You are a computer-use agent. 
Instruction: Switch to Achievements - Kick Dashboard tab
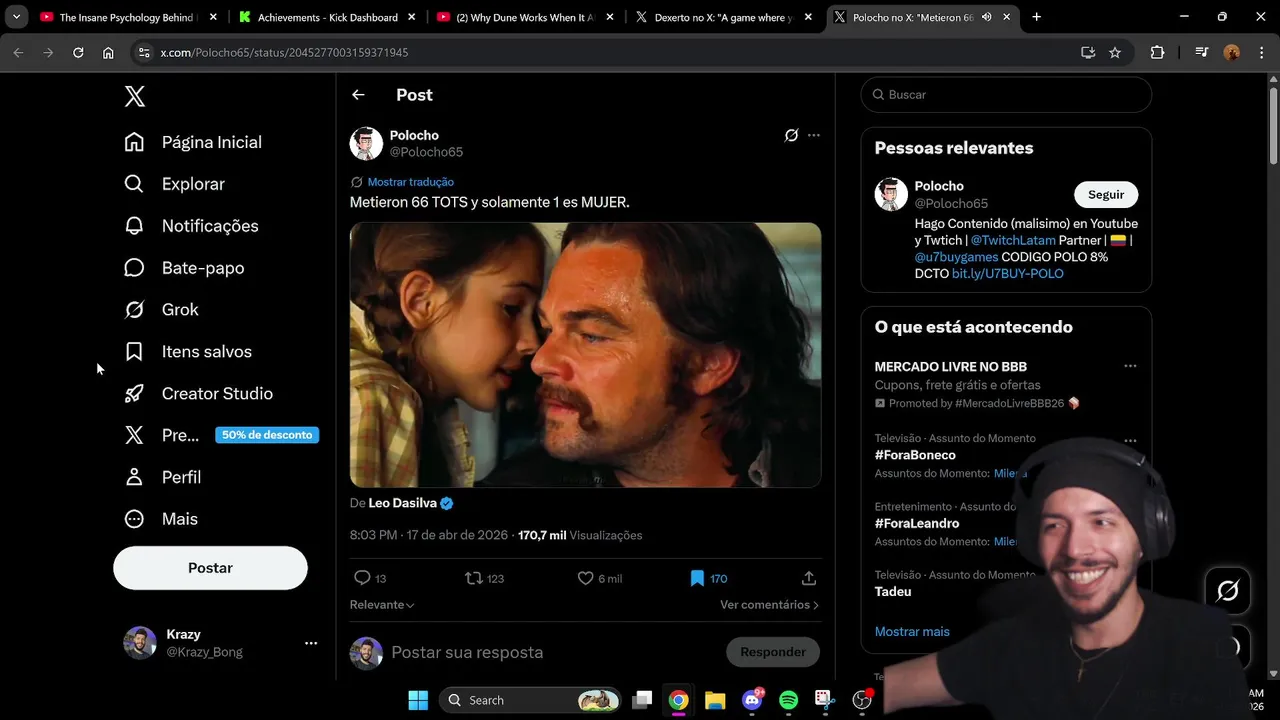pyautogui.click(x=326, y=17)
